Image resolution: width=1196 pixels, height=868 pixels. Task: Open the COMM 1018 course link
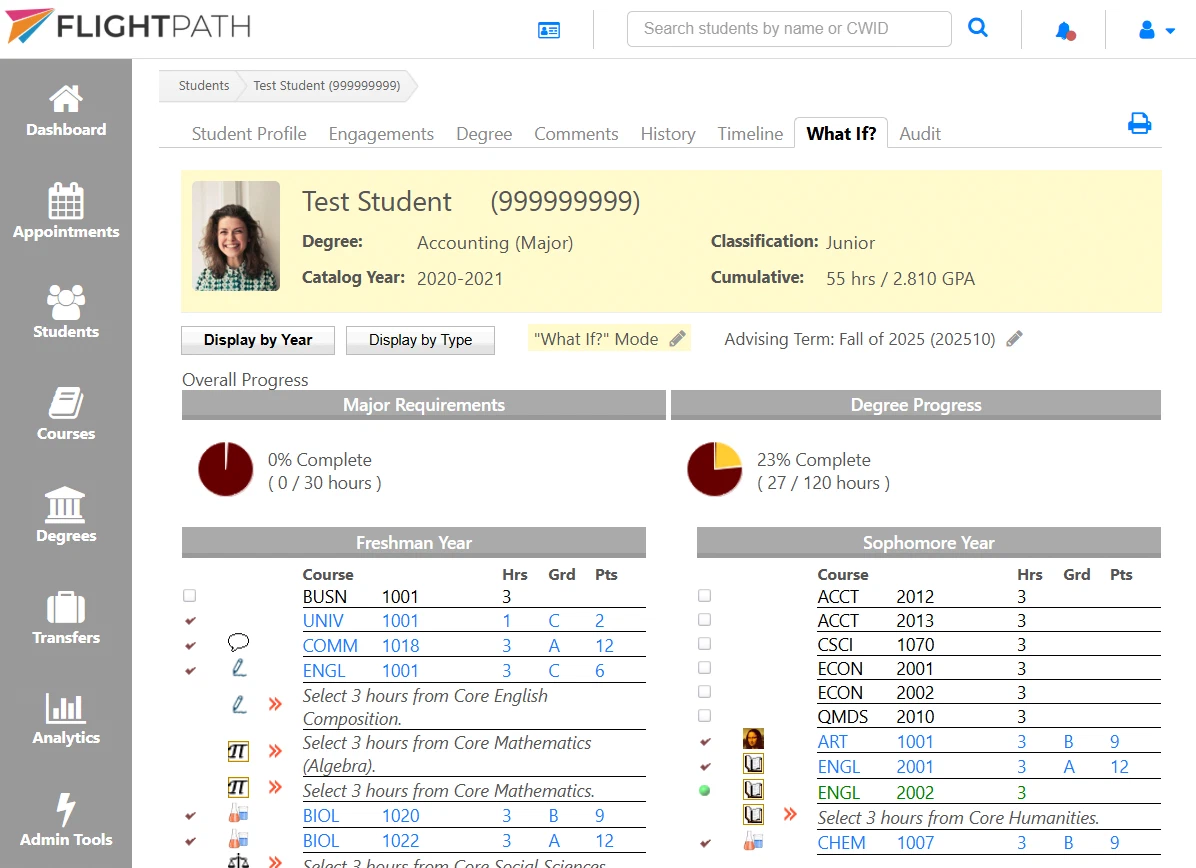pyautogui.click(x=361, y=646)
